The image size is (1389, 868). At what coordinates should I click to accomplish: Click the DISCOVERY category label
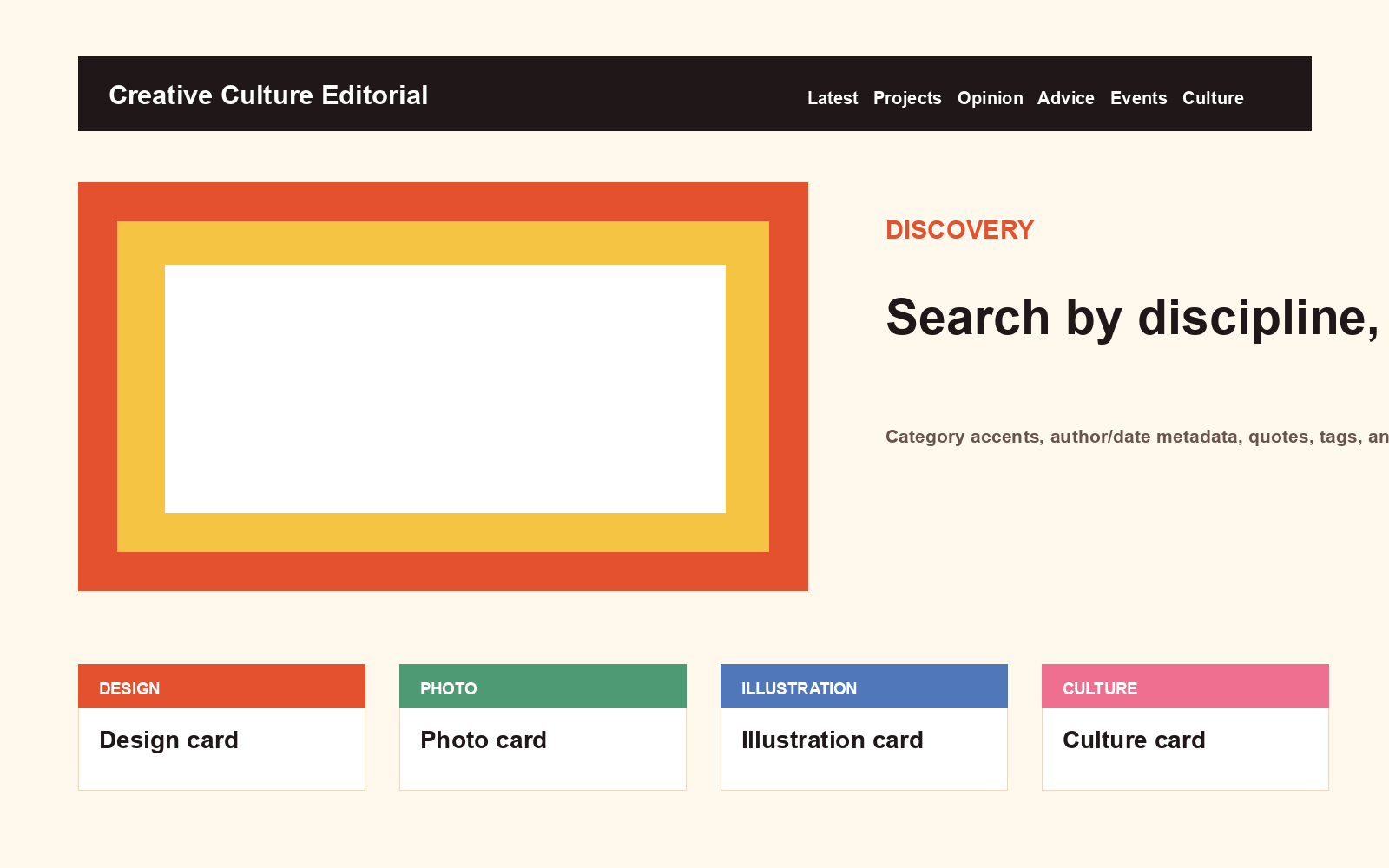(x=959, y=230)
